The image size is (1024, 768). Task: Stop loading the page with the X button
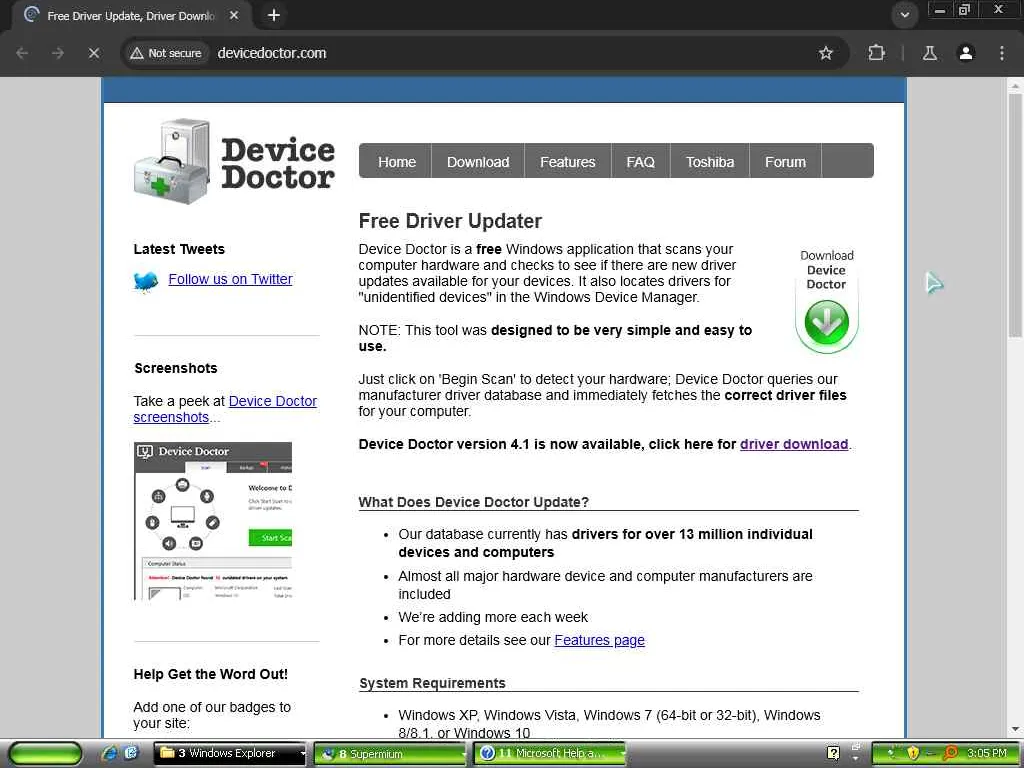94,53
